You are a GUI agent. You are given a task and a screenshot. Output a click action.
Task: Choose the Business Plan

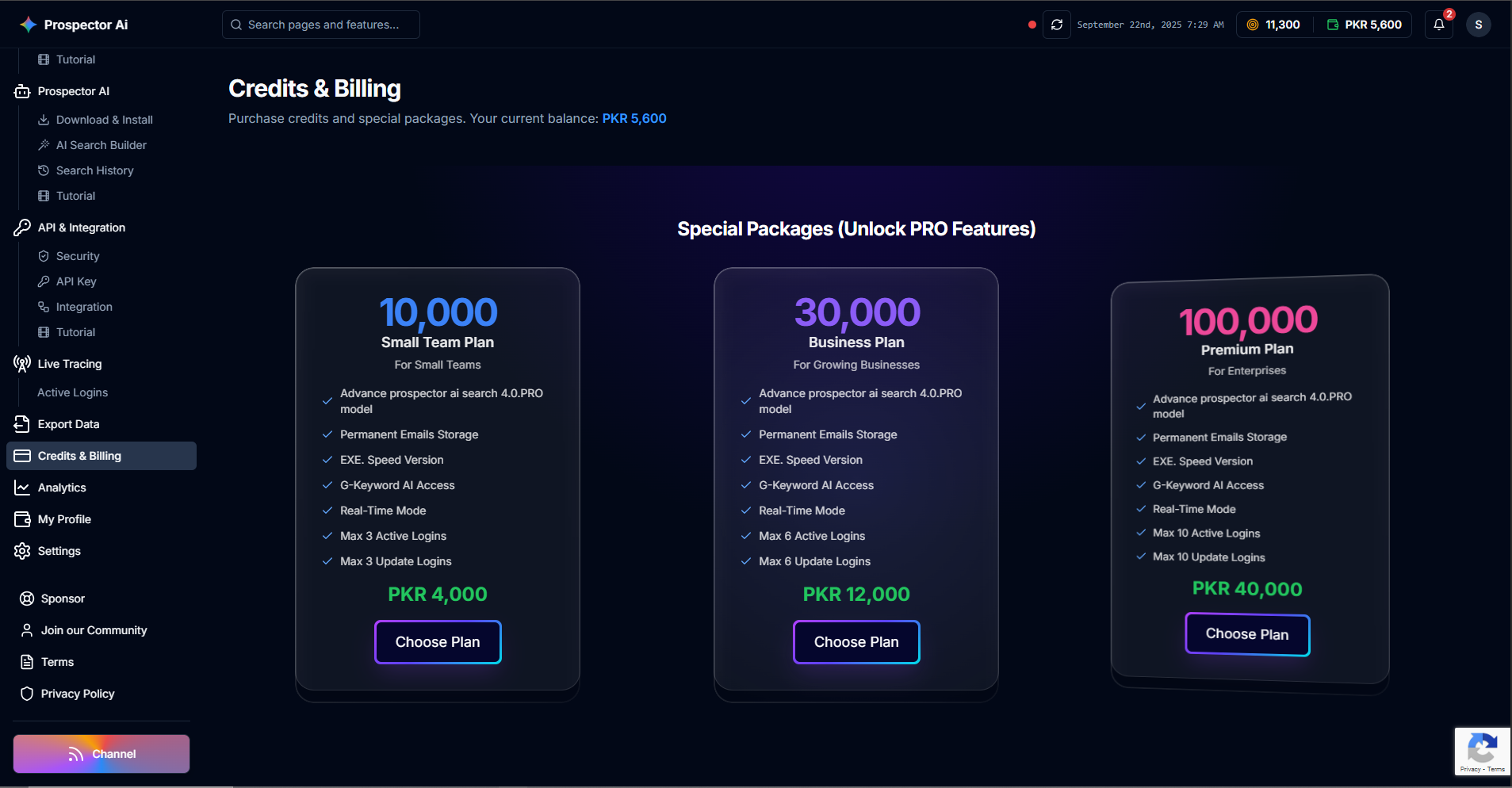click(x=856, y=642)
